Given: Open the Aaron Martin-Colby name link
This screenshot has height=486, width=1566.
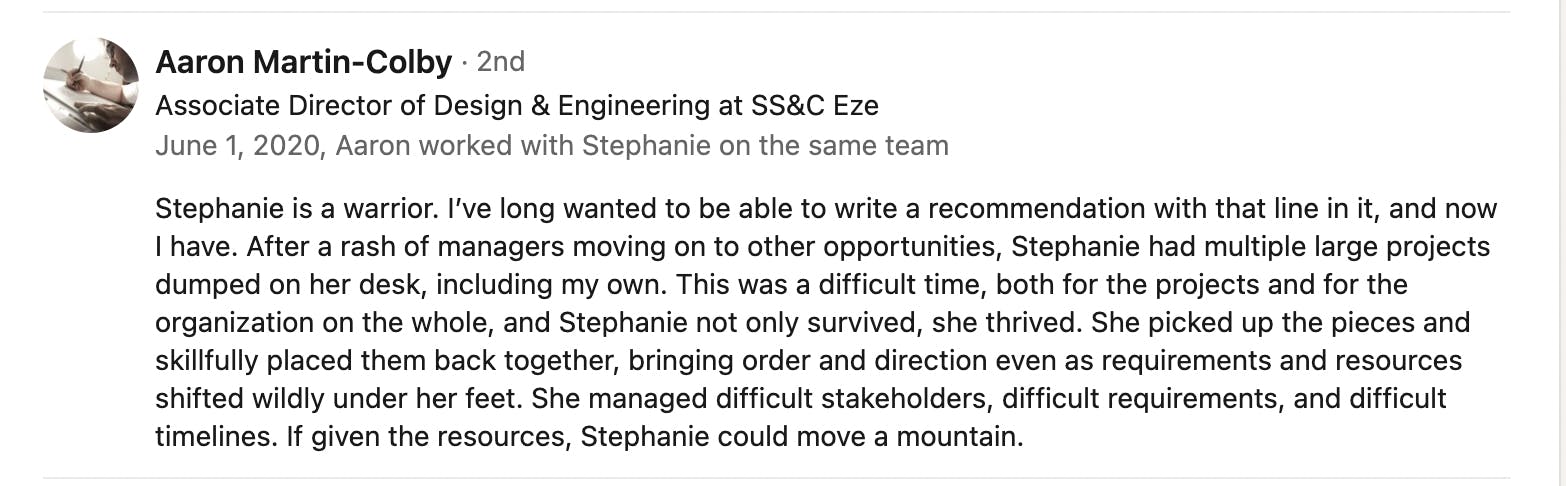Looking at the screenshot, I should tap(304, 63).
